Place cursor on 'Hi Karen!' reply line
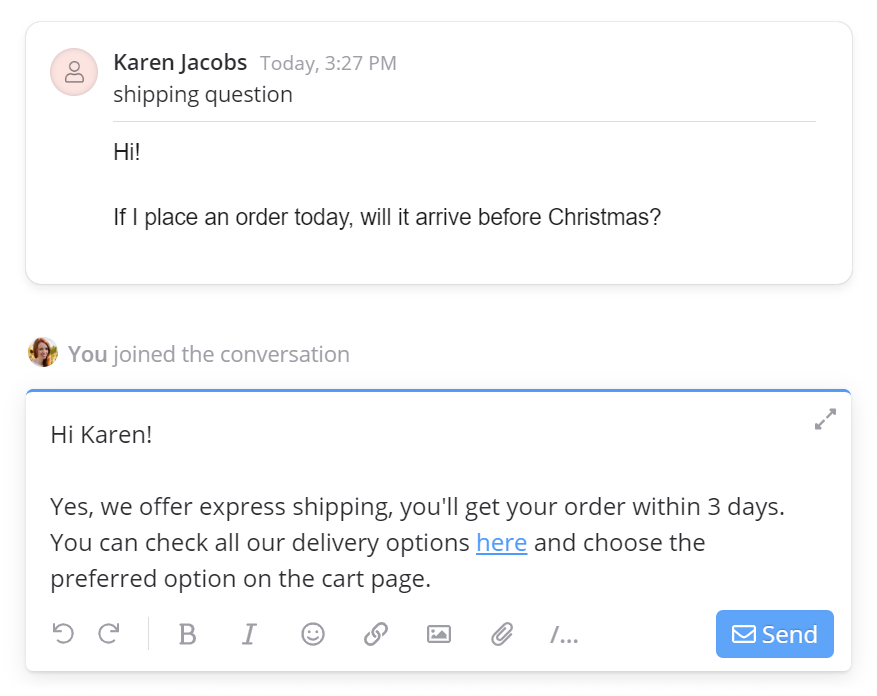The height and width of the screenshot is (696, 877). point(101,435)
